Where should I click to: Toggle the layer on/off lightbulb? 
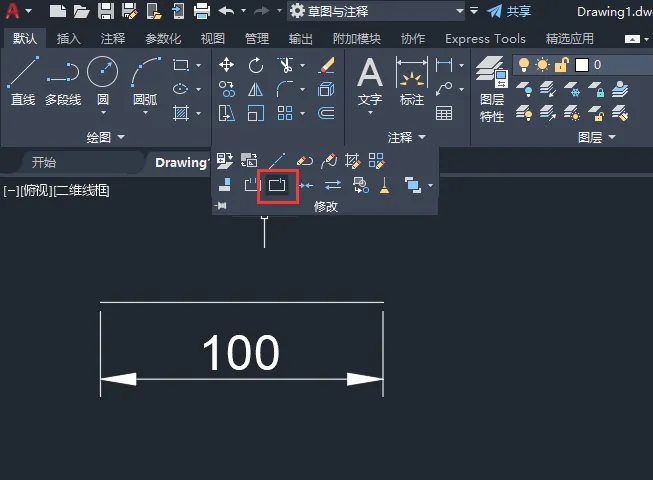(x=523, y=65)
